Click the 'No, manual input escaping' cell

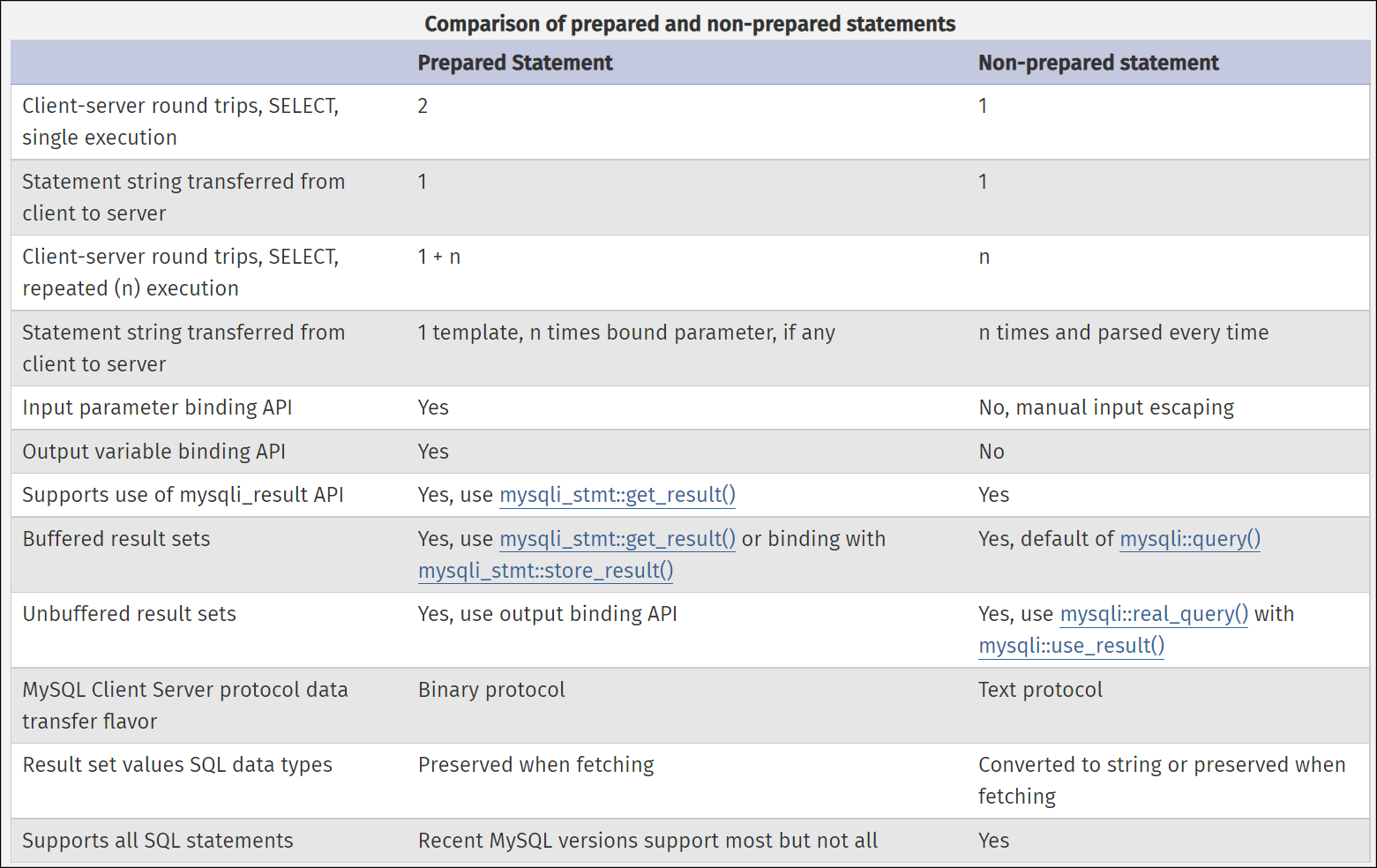1106,408
